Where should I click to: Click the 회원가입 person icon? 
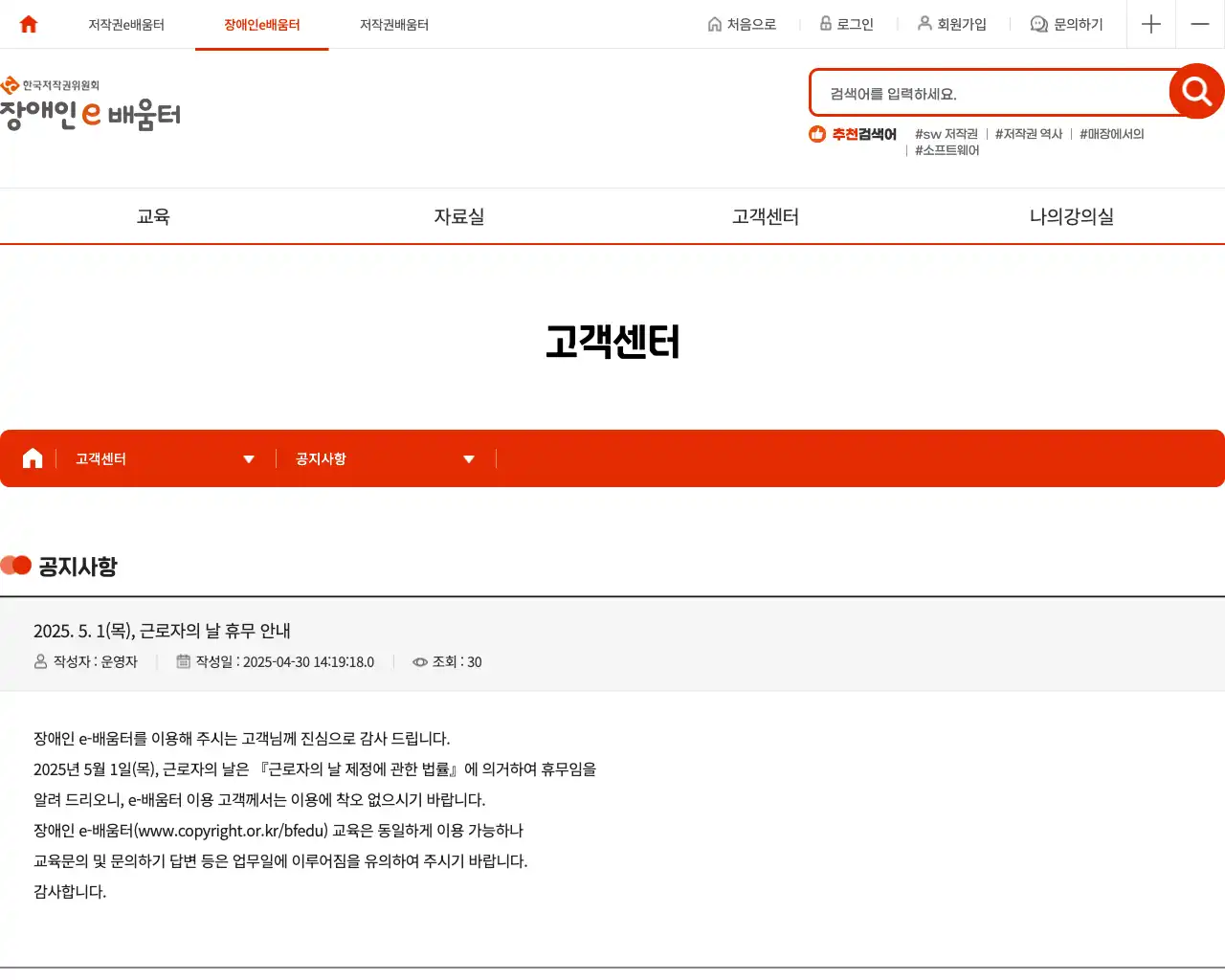click(924, 24)
